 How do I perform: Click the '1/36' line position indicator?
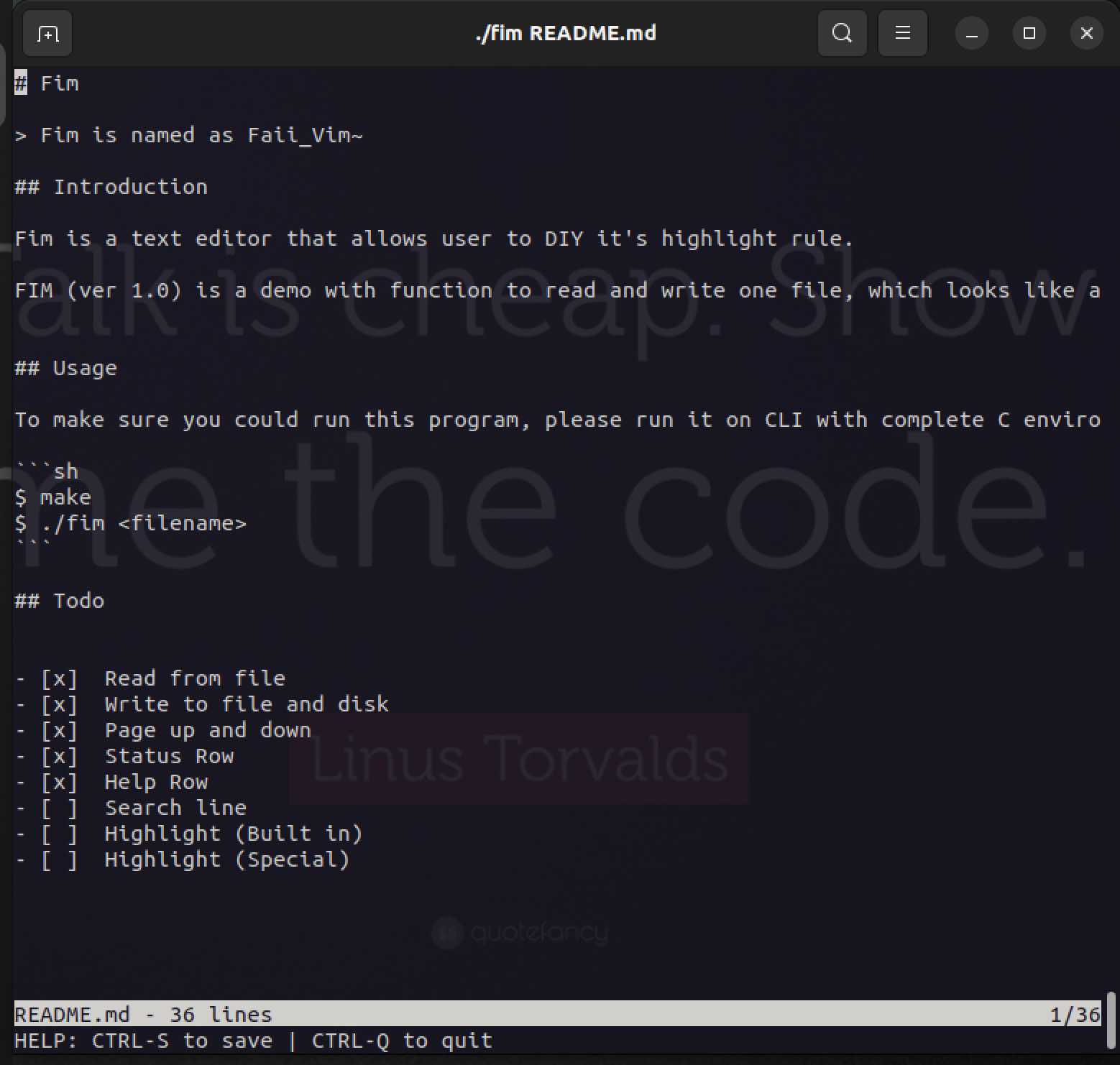pos(1075,1015)
